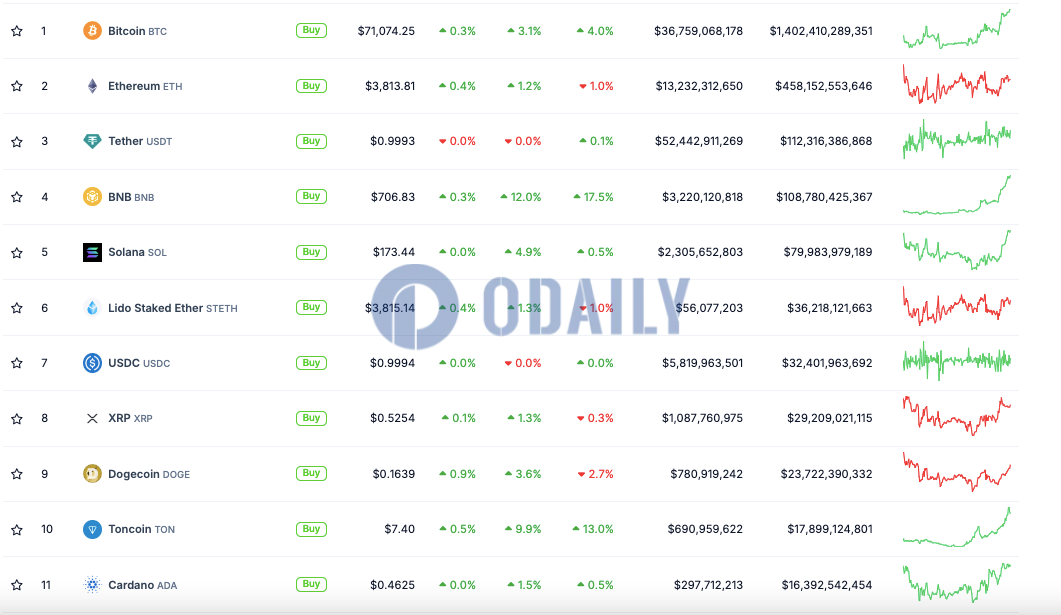Buy Bitcoin using its Buy button
The image size is (1061, 615).
(x=311, y=30)
